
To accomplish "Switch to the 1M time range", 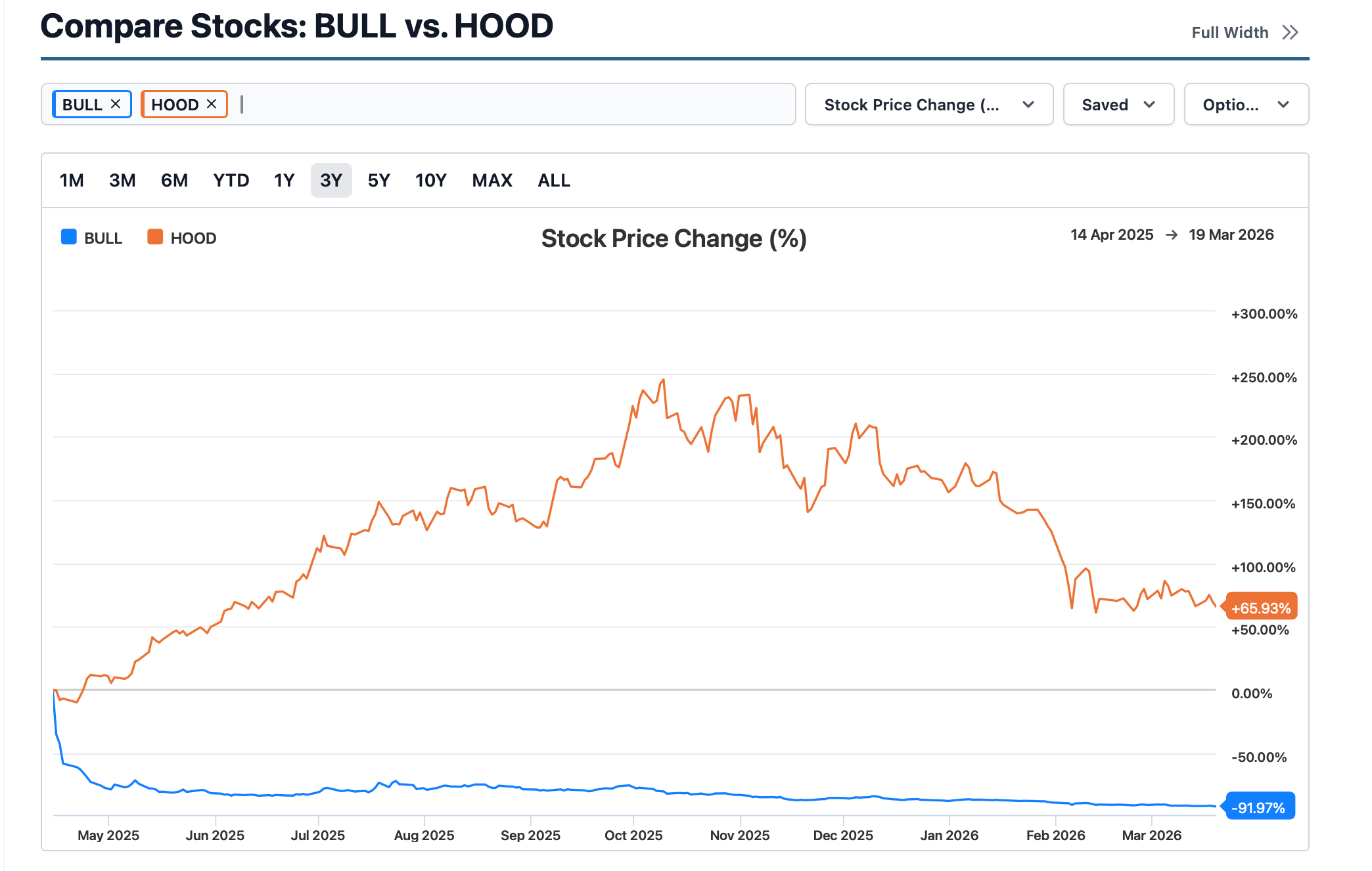I will 72,181.
